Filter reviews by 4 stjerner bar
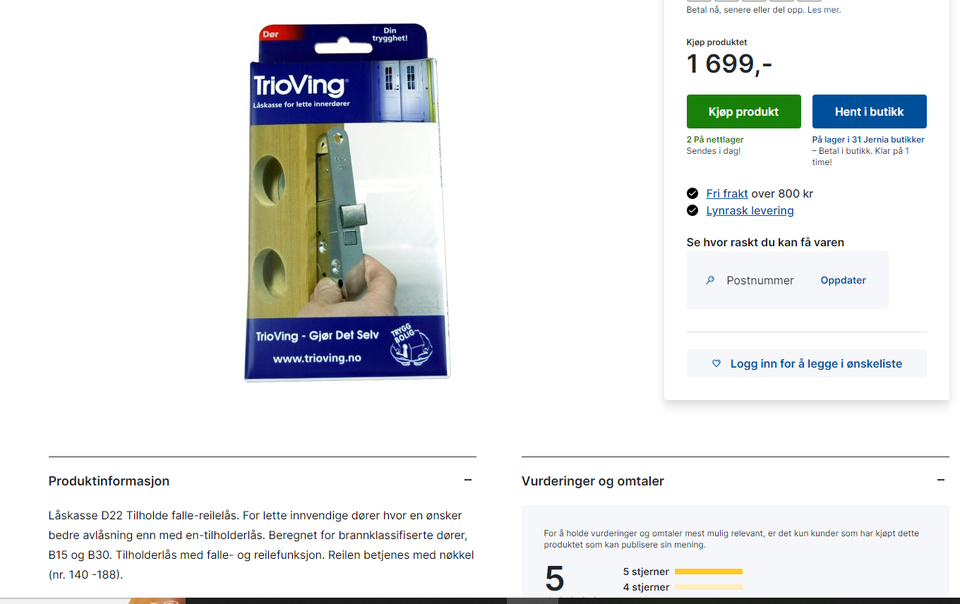The width and height of the screenshot is (960, 604). (x=683, y=587)
